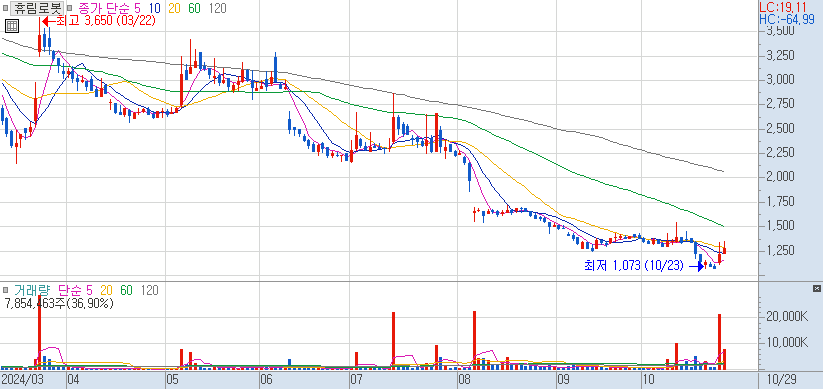Click the small square marker before 종가 단순

tap(70, 8)
